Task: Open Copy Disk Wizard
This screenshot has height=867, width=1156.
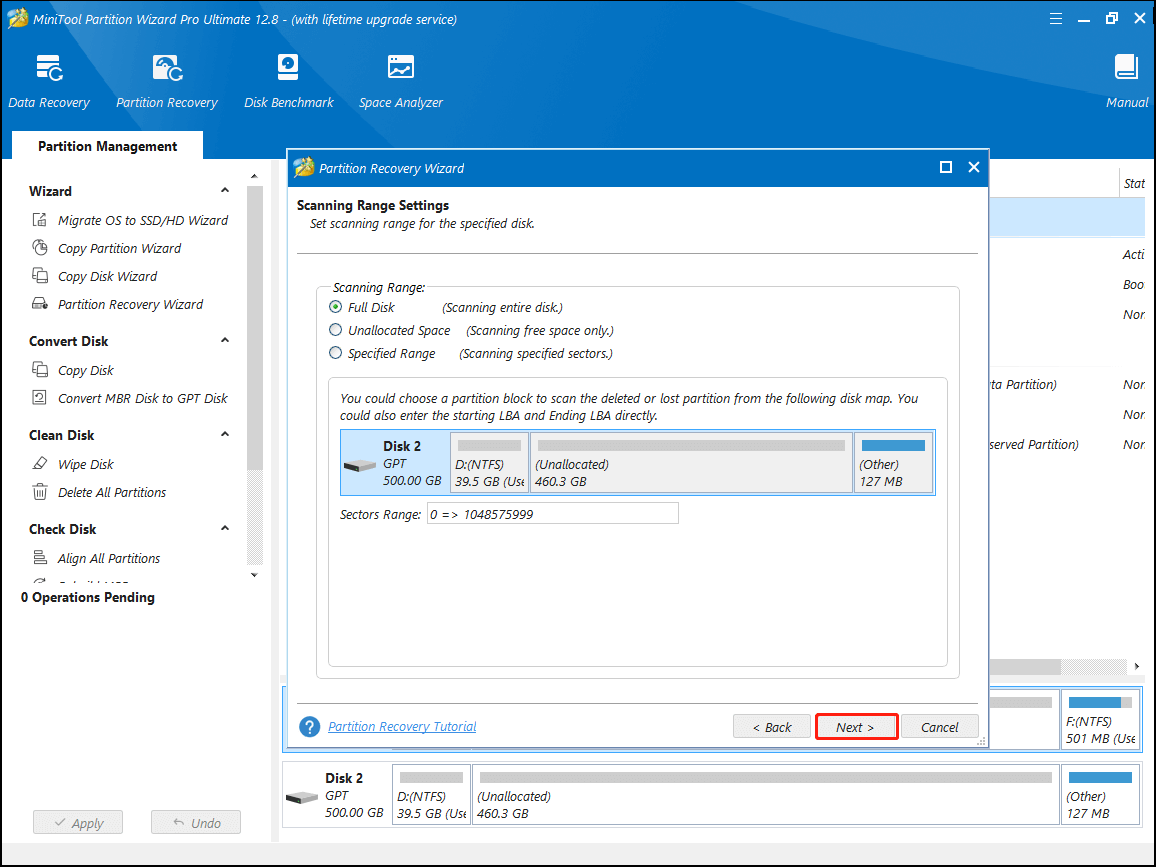Action: 108,276
